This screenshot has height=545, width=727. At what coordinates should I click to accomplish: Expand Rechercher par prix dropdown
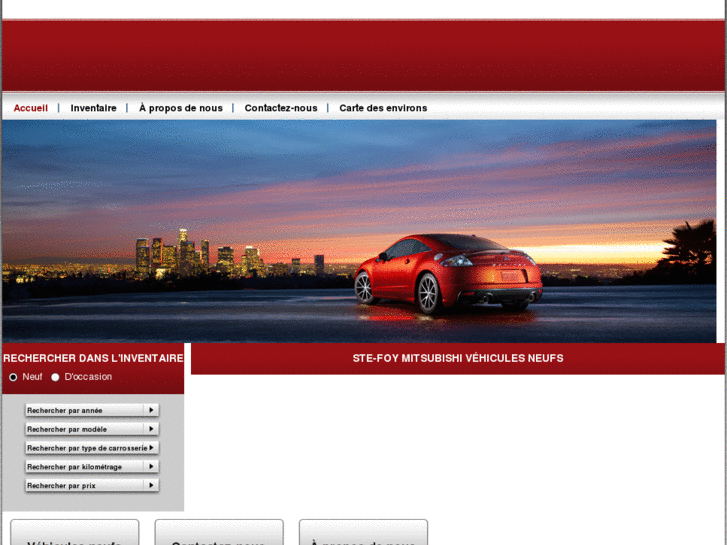(92, 485)
